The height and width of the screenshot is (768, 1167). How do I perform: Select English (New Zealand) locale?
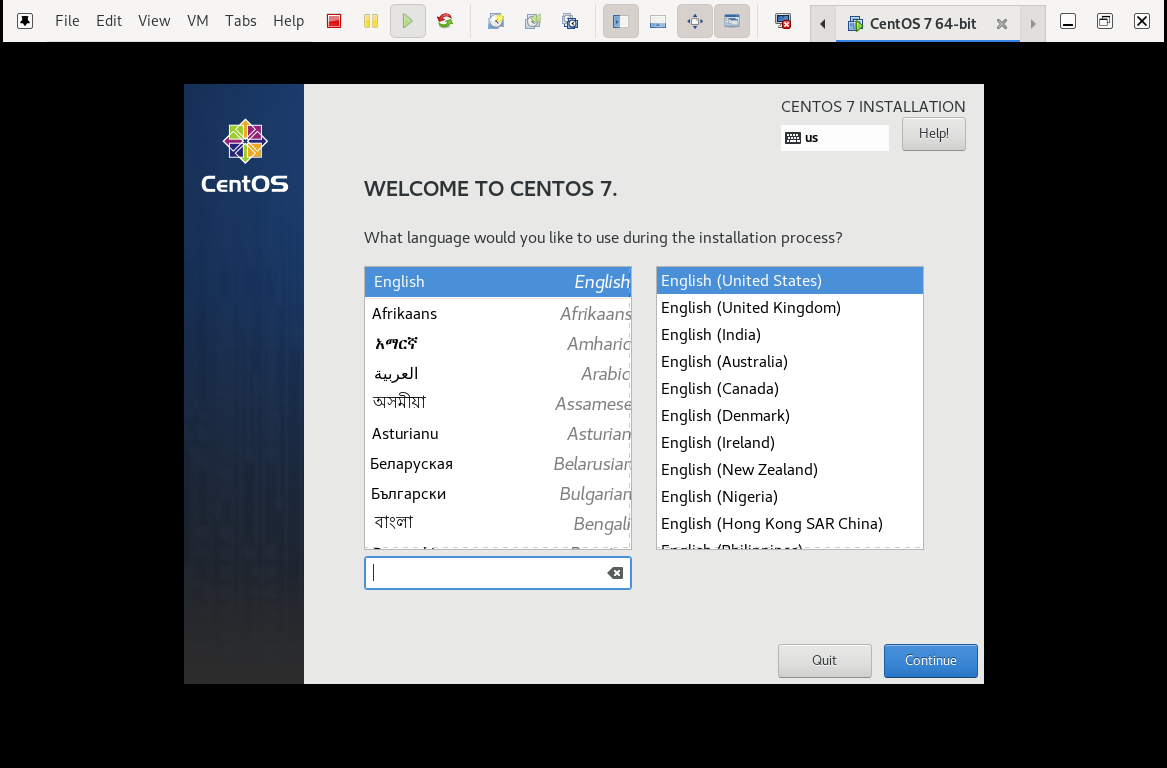click(x=790, y=470)
